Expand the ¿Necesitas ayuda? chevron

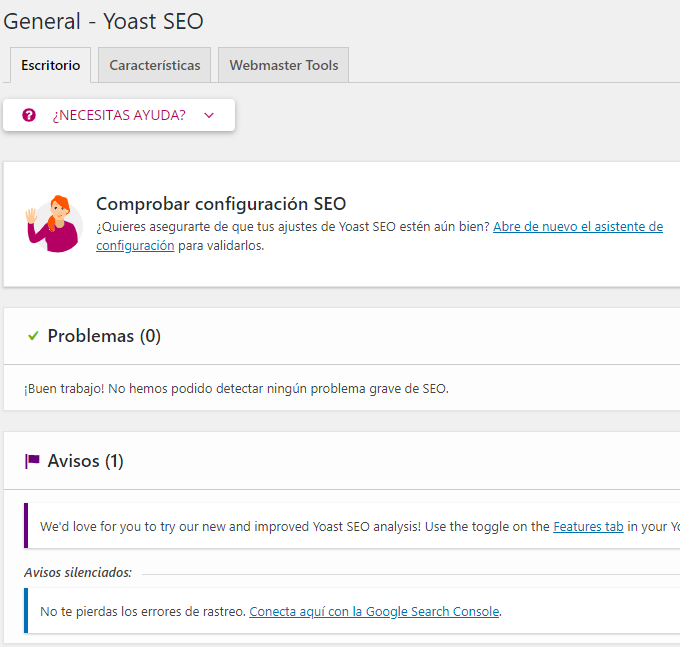[209, 115]
